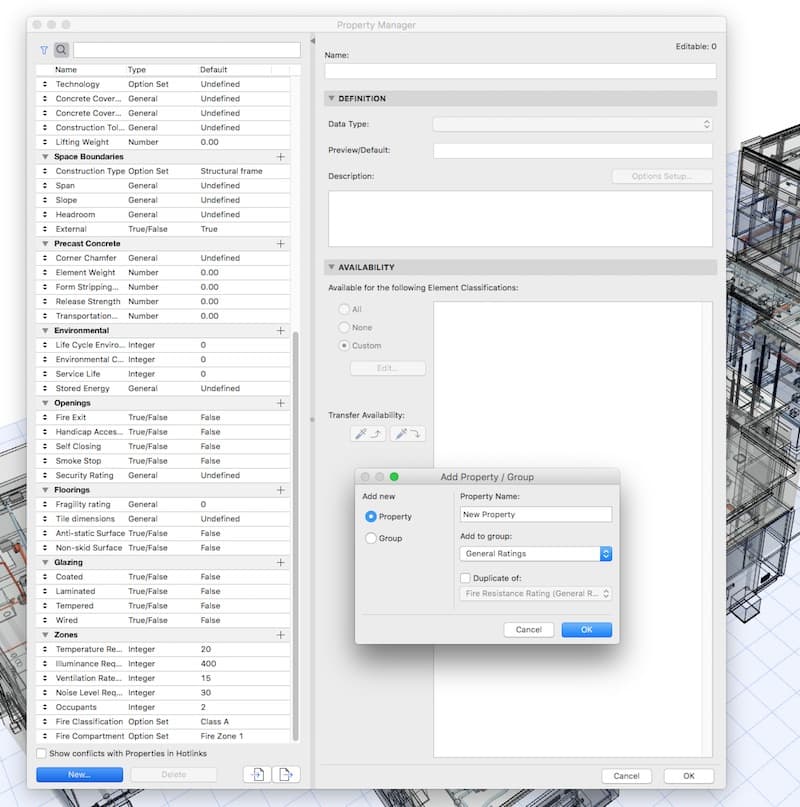
Task: Click the search magnifier icon
Action: click(x=61, y=50)
